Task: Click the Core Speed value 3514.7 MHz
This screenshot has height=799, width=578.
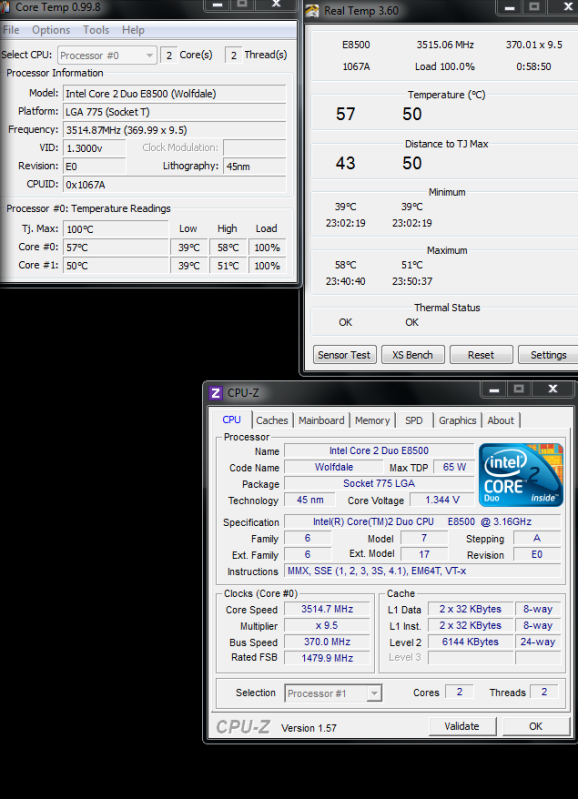Action: [x=327, y=609]
